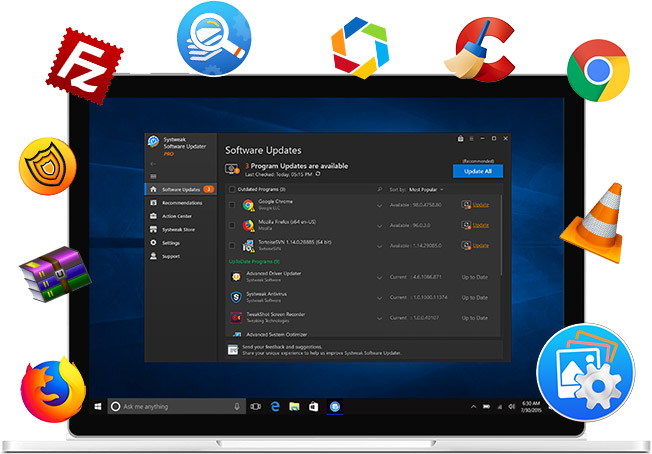This screenshot has height=454, width=652.
Task: Open the title bar menu lines icon
Action: [x=472, y=138]
